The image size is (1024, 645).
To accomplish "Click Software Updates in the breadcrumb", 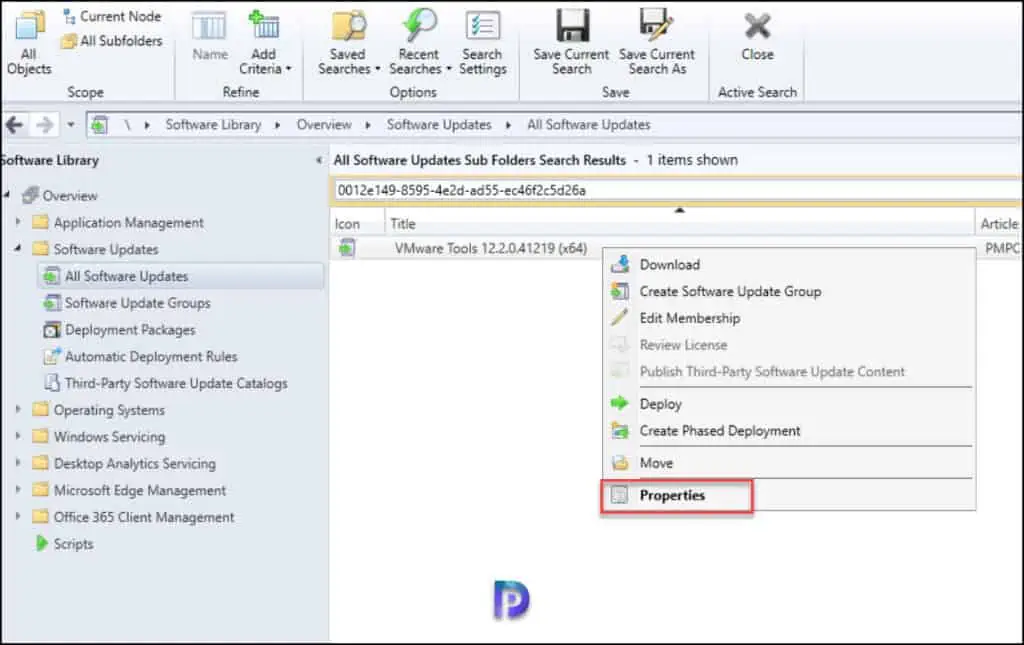I will coord(439,125).
